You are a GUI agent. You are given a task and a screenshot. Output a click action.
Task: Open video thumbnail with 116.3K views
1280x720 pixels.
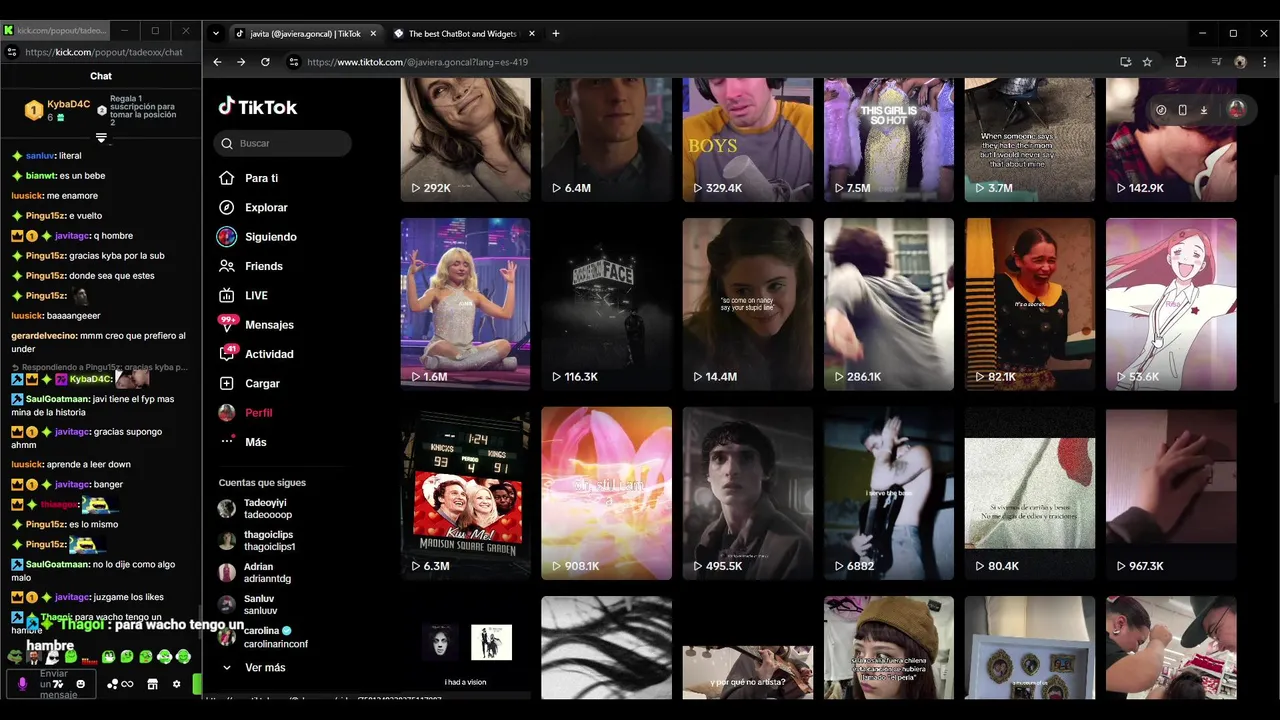click(x=606, y=303)
